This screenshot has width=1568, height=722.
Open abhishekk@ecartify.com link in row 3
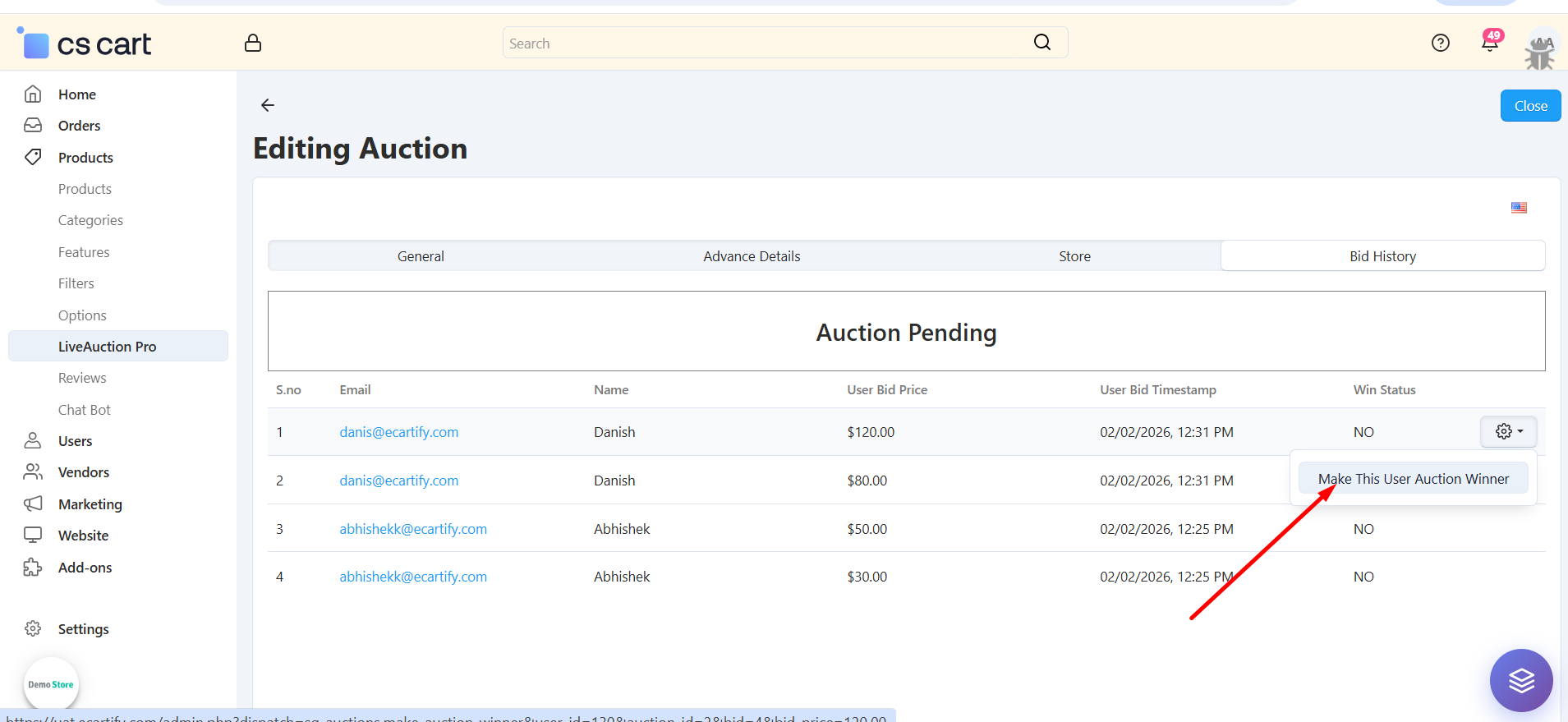pyautogui.click(x=413, y=529)
